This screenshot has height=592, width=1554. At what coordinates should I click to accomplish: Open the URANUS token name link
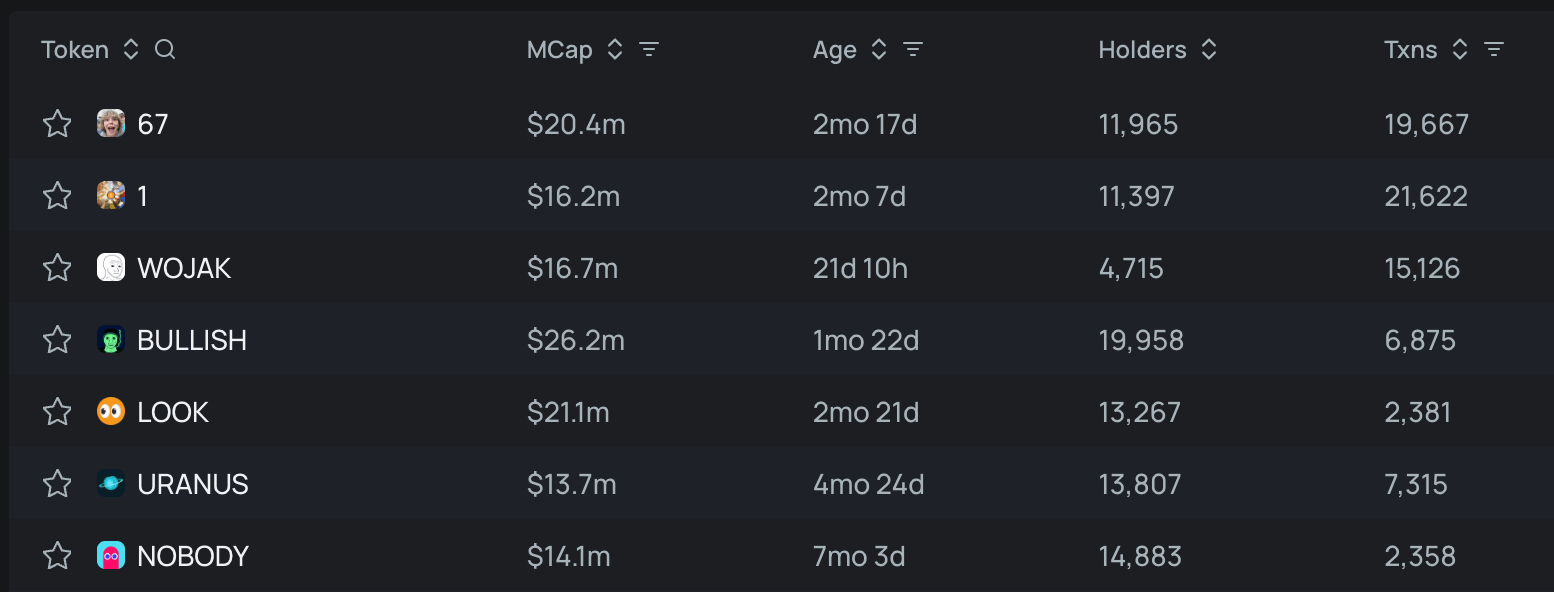point(193,484)
